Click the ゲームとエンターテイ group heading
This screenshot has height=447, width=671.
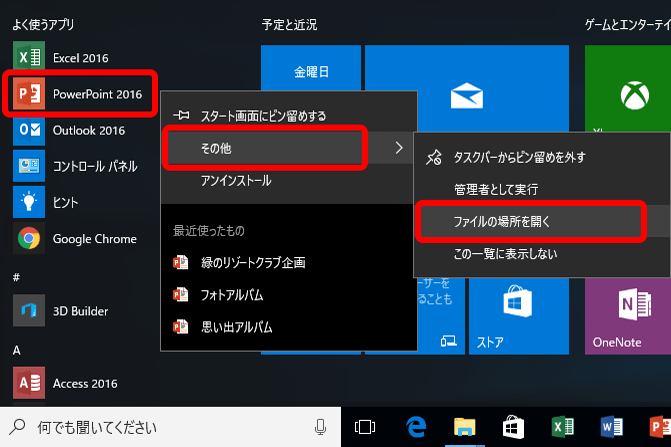click(x=628, y=25)
